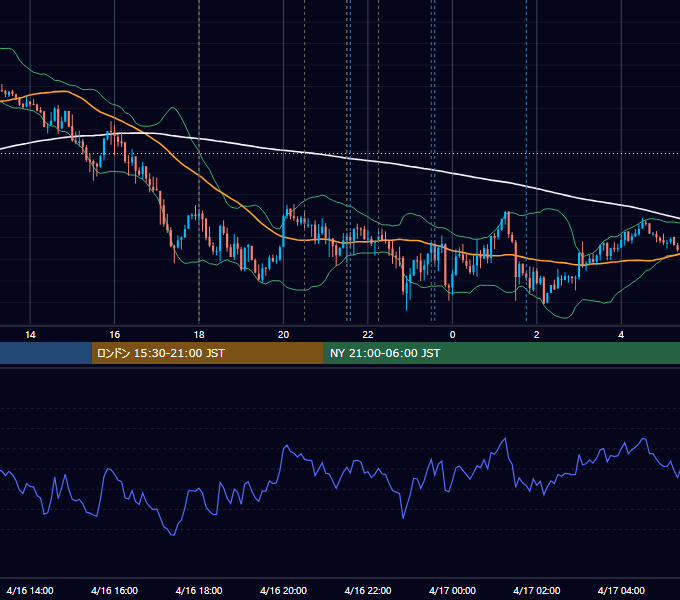Click the 4/16 20:00 date label
The image size is (680, 600).
(283, 590)
